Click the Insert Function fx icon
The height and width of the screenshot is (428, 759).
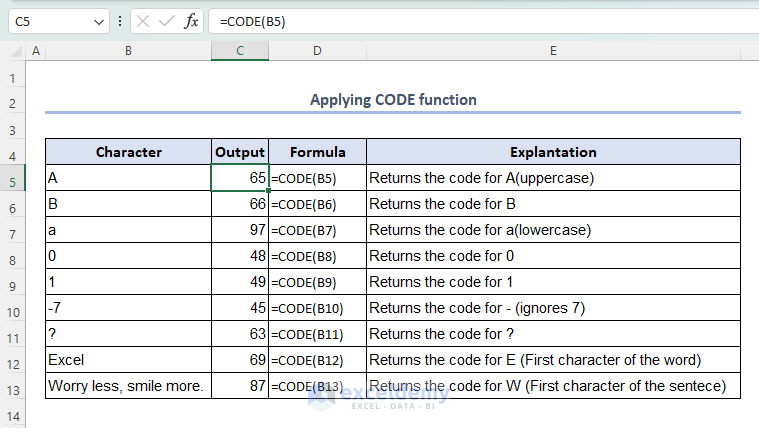[x=191, y=20]
